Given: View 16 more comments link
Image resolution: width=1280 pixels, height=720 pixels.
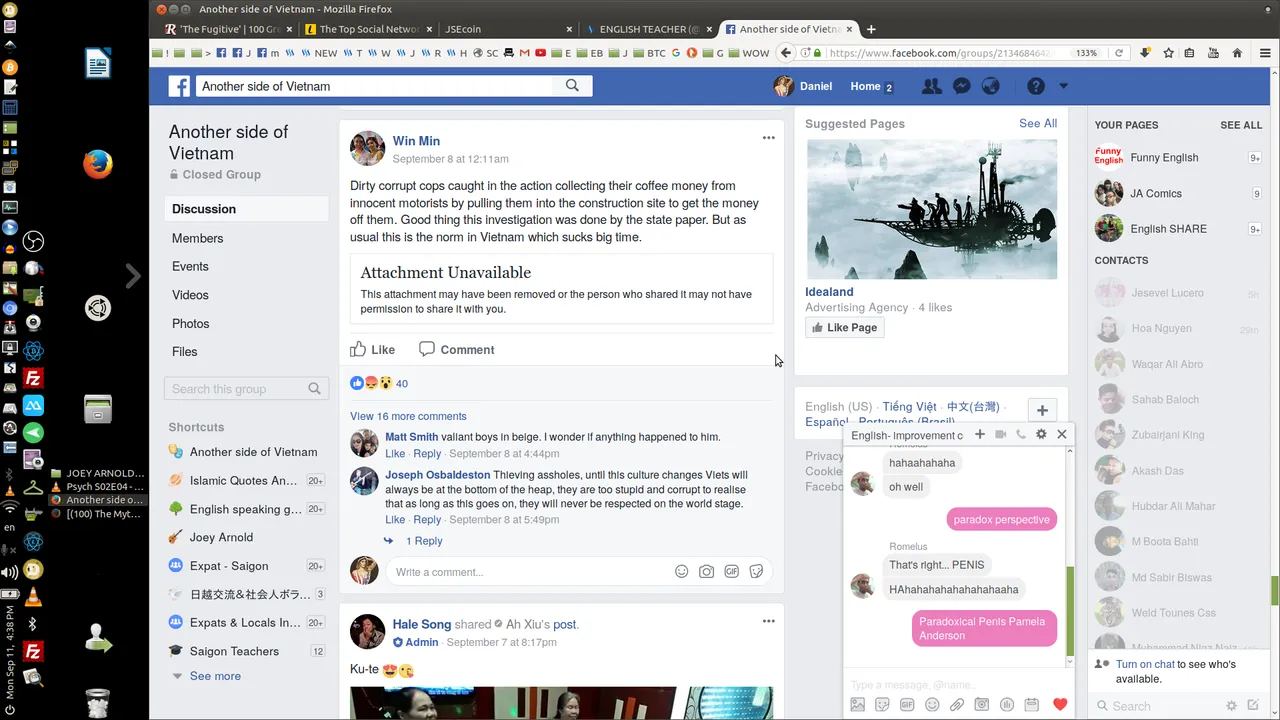Looking at the screenshot, I should [408, 416].
